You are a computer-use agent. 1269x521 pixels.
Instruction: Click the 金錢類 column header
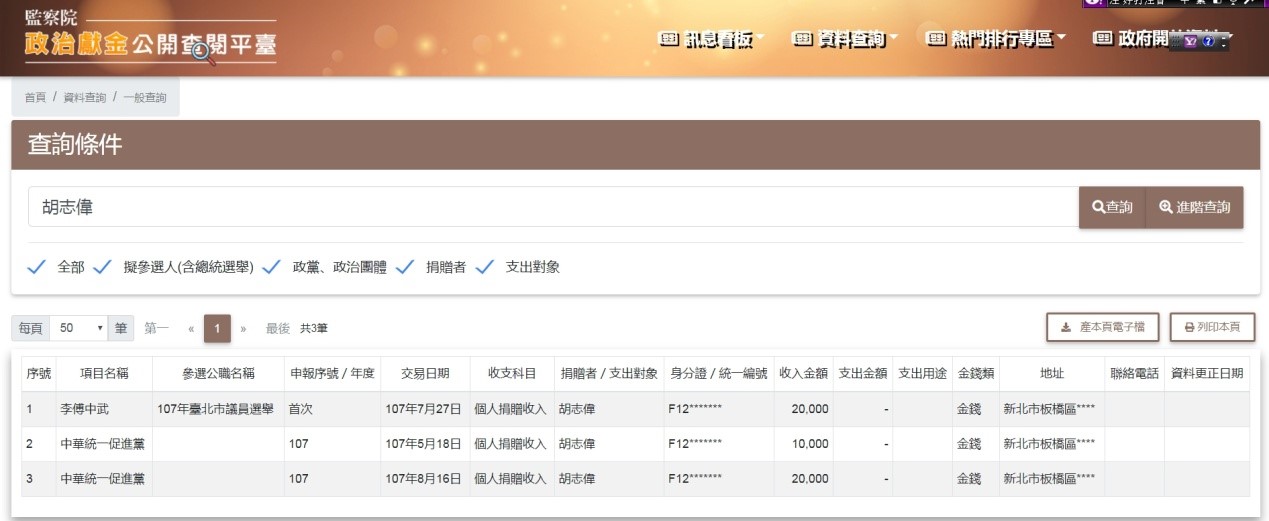[x=975, y=373]
